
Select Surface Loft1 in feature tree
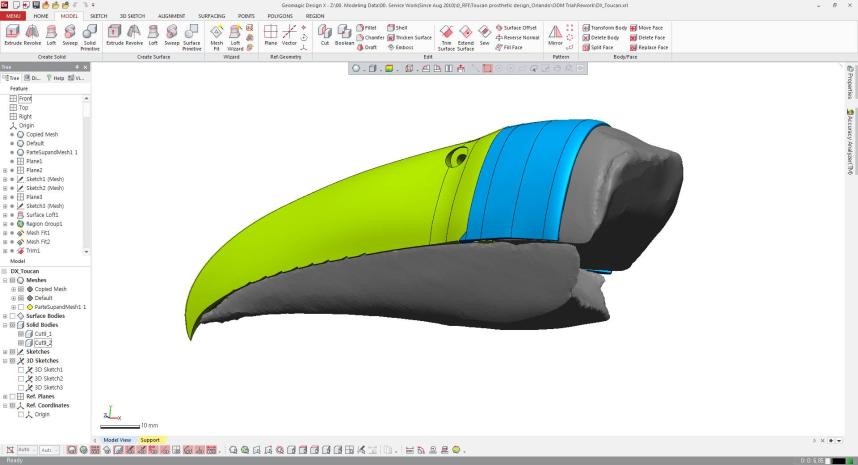[x=43, y=215]
